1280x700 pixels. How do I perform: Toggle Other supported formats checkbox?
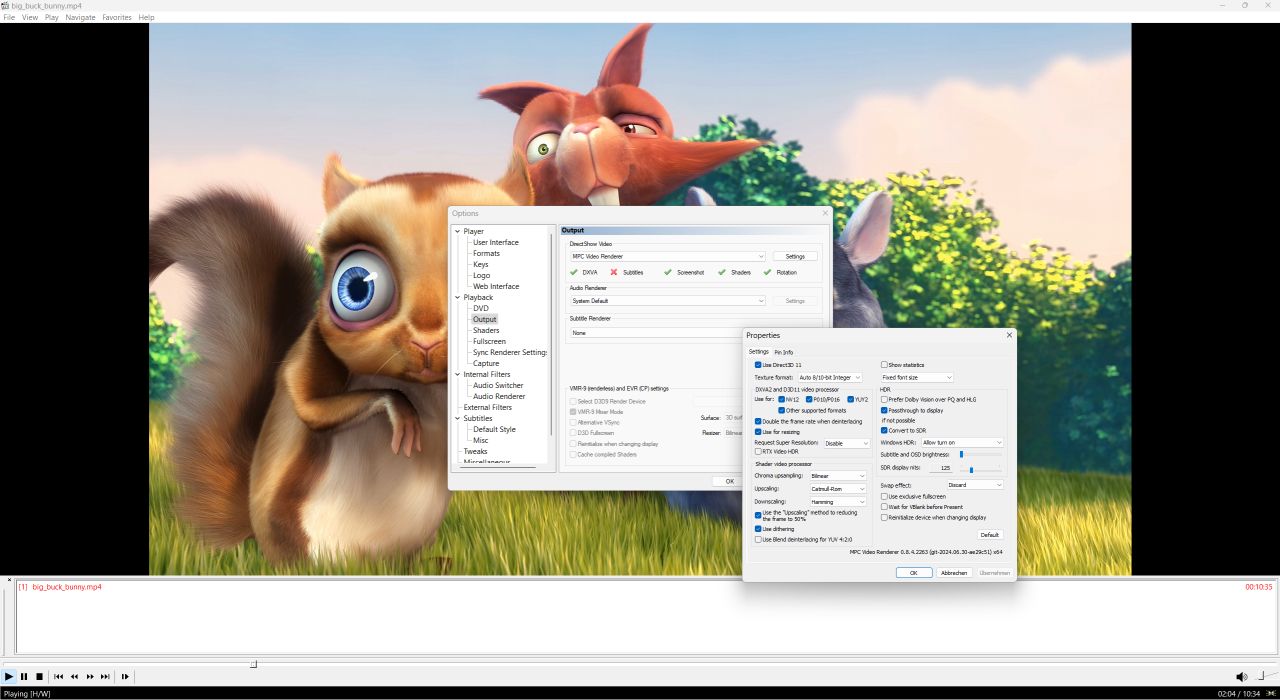tap(782, 410)
